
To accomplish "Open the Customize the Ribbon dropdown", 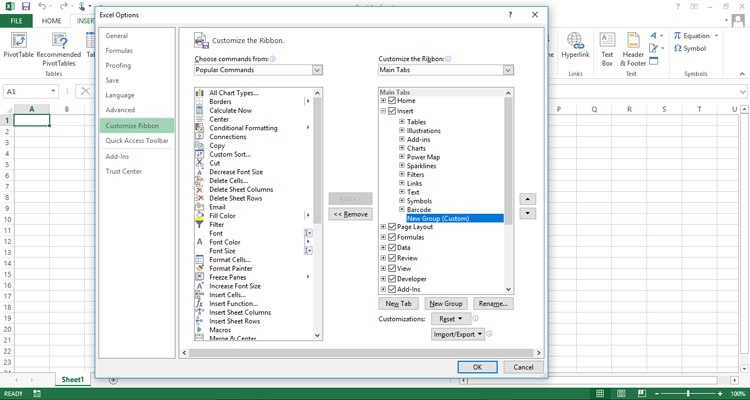I will coord(508,70).
